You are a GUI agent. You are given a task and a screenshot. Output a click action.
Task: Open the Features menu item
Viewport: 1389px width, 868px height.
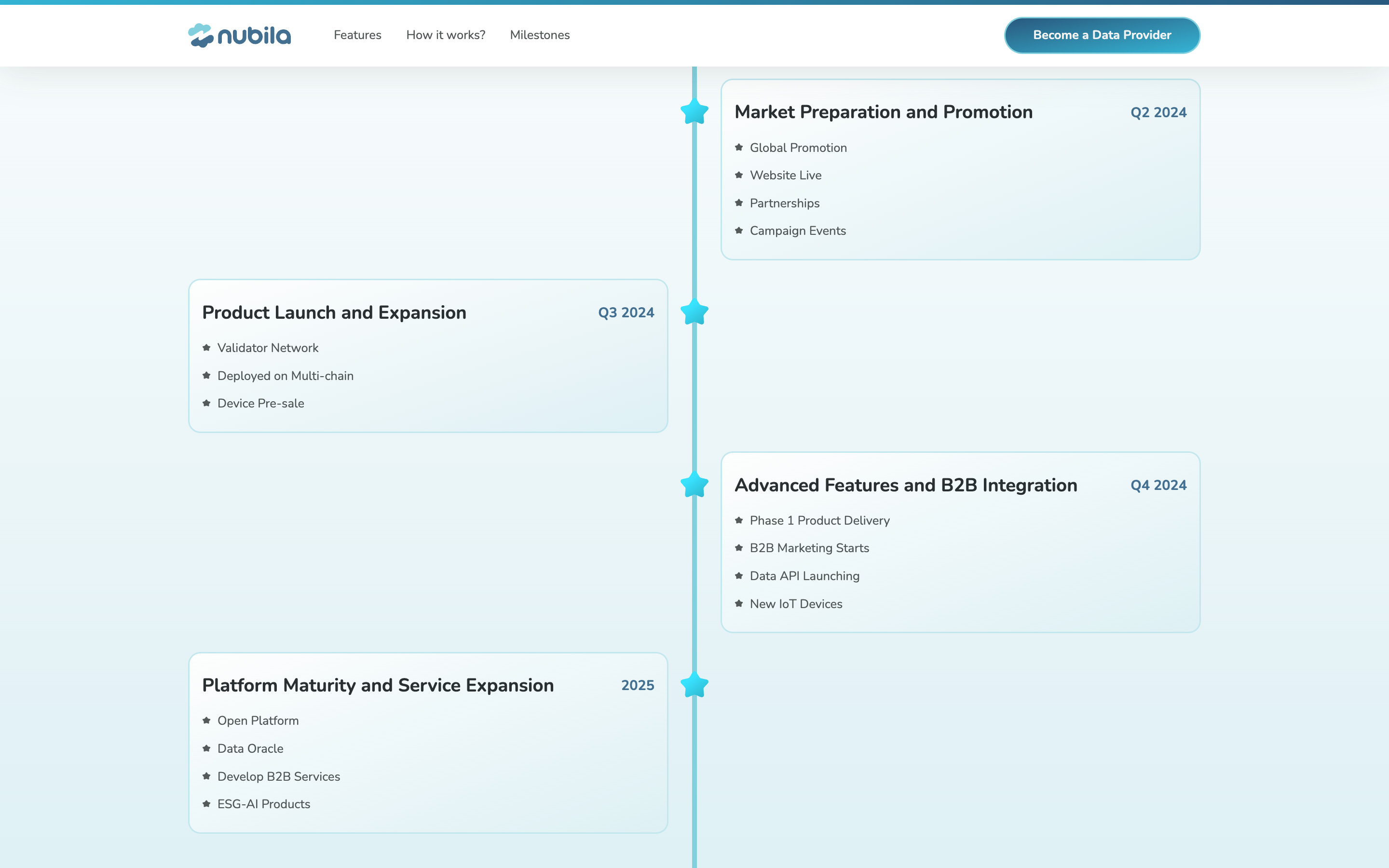click(x=357, y=35)
